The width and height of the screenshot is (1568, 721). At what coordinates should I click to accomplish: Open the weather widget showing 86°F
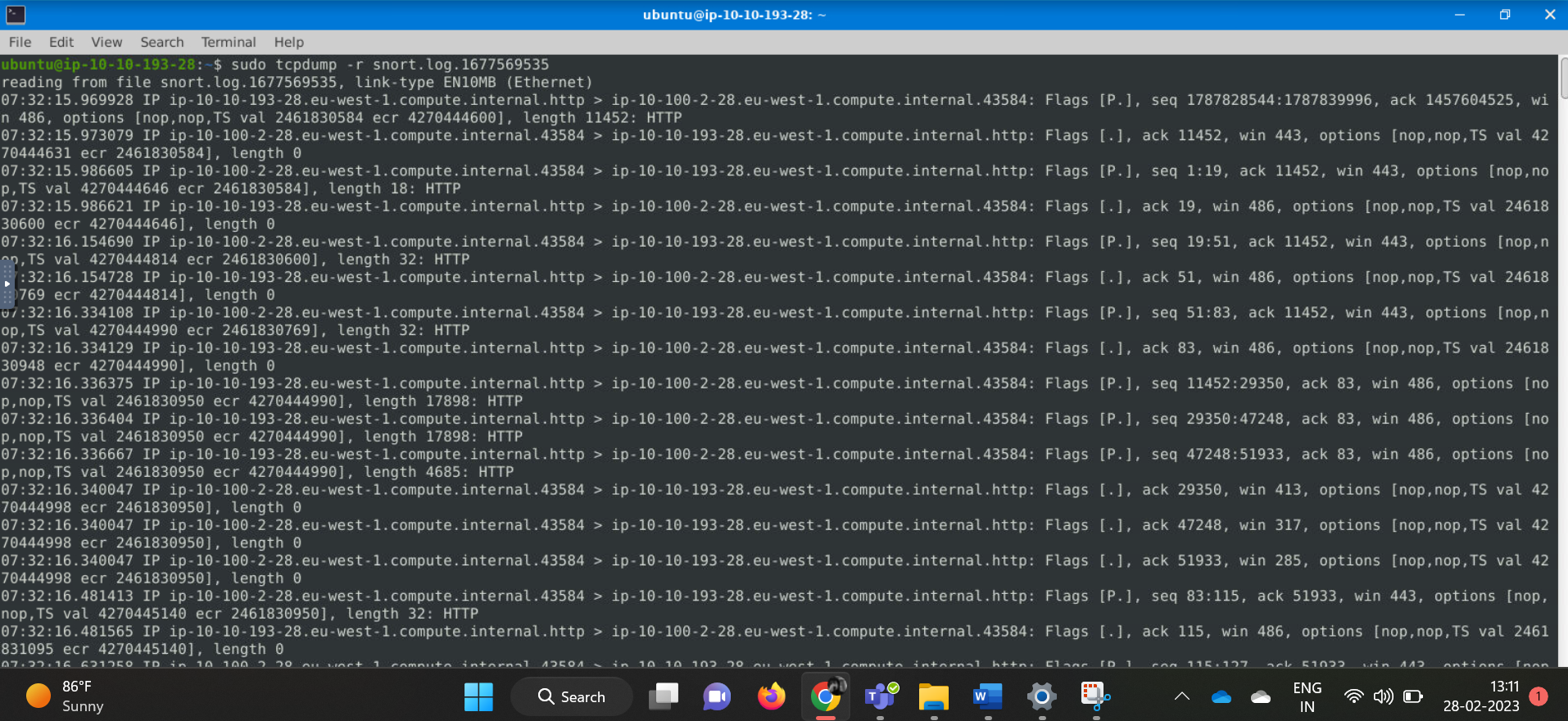click(x=66, y=696)
